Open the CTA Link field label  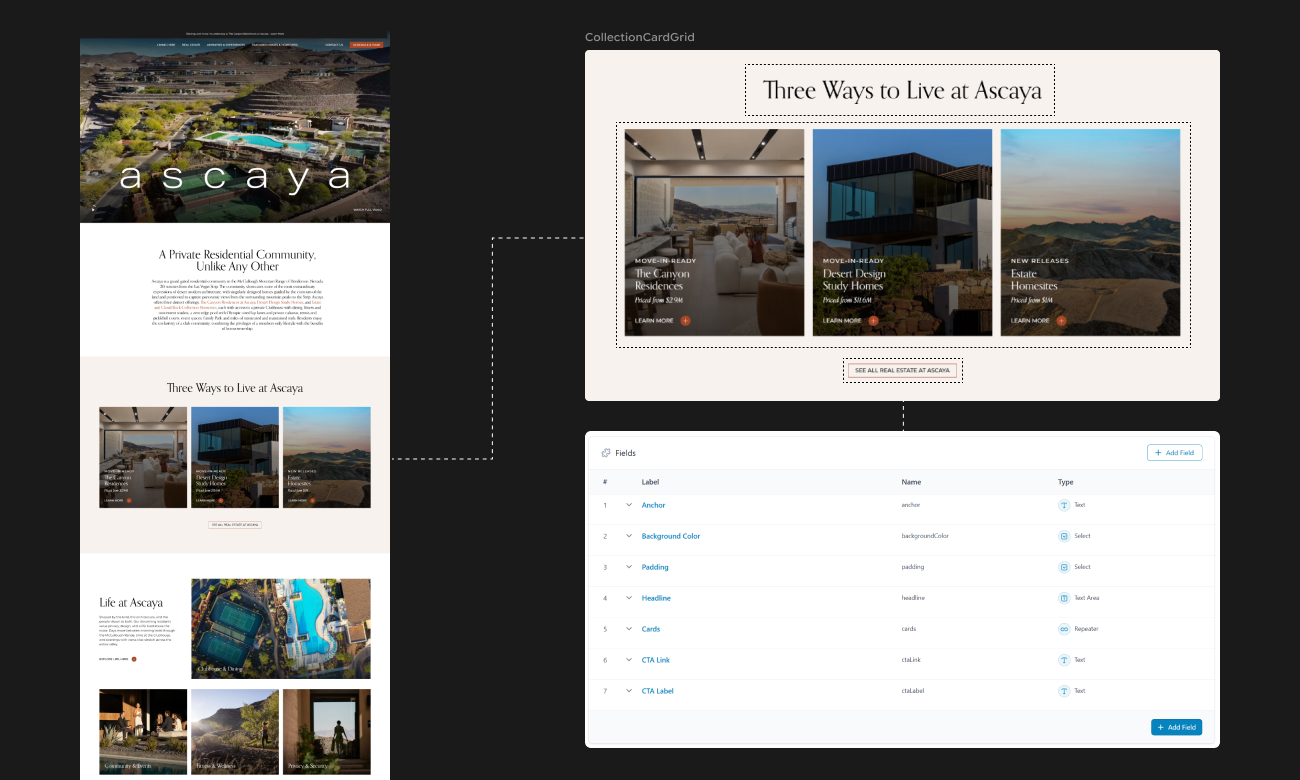(656, 660)
